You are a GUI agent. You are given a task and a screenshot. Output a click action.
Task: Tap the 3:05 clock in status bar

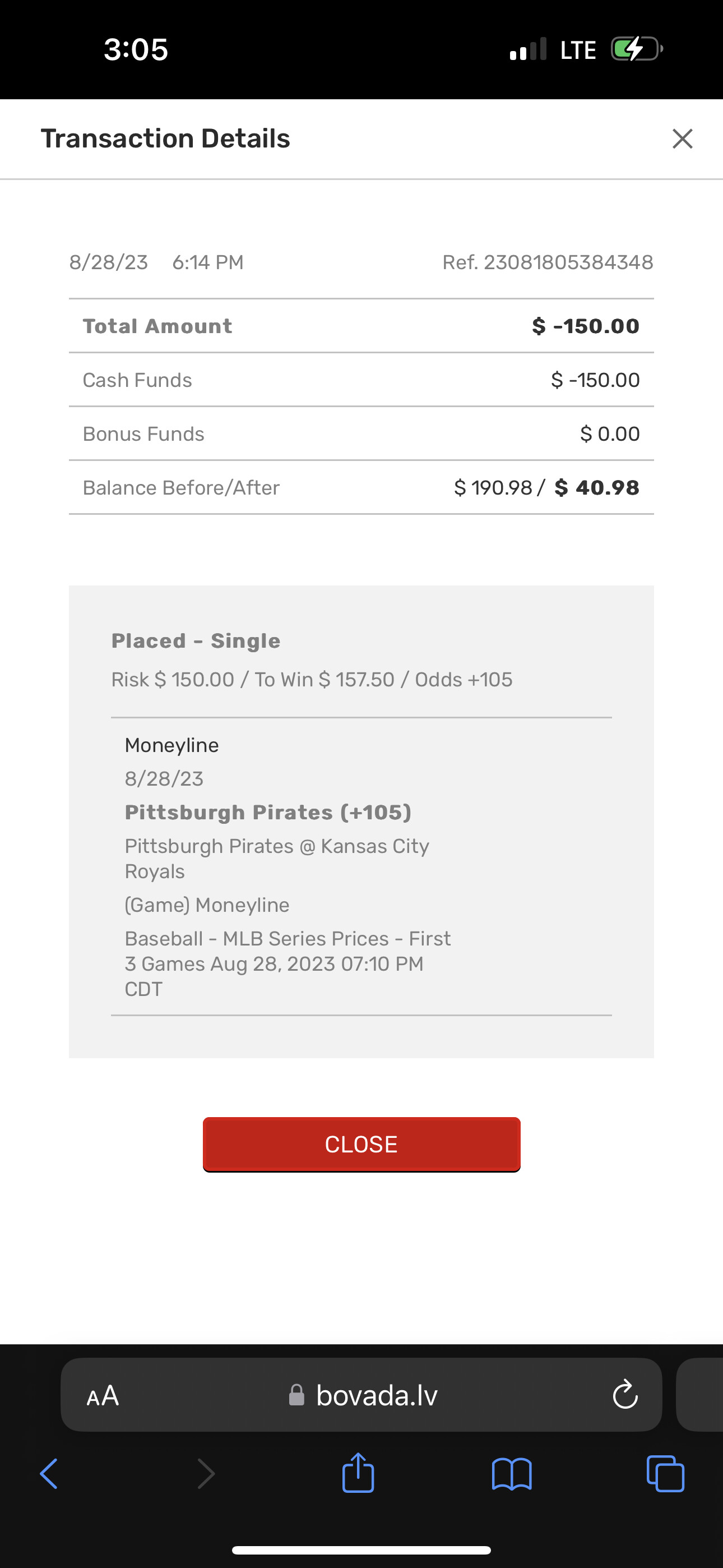tap(136, 49)
